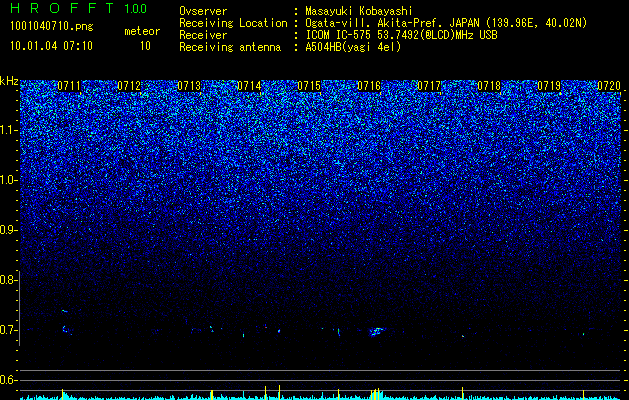Image resolution: width=629 pixels, height=400 pixels.
Task: Click the date stamp 10.01.04 07:10
Action: [51, 46]
